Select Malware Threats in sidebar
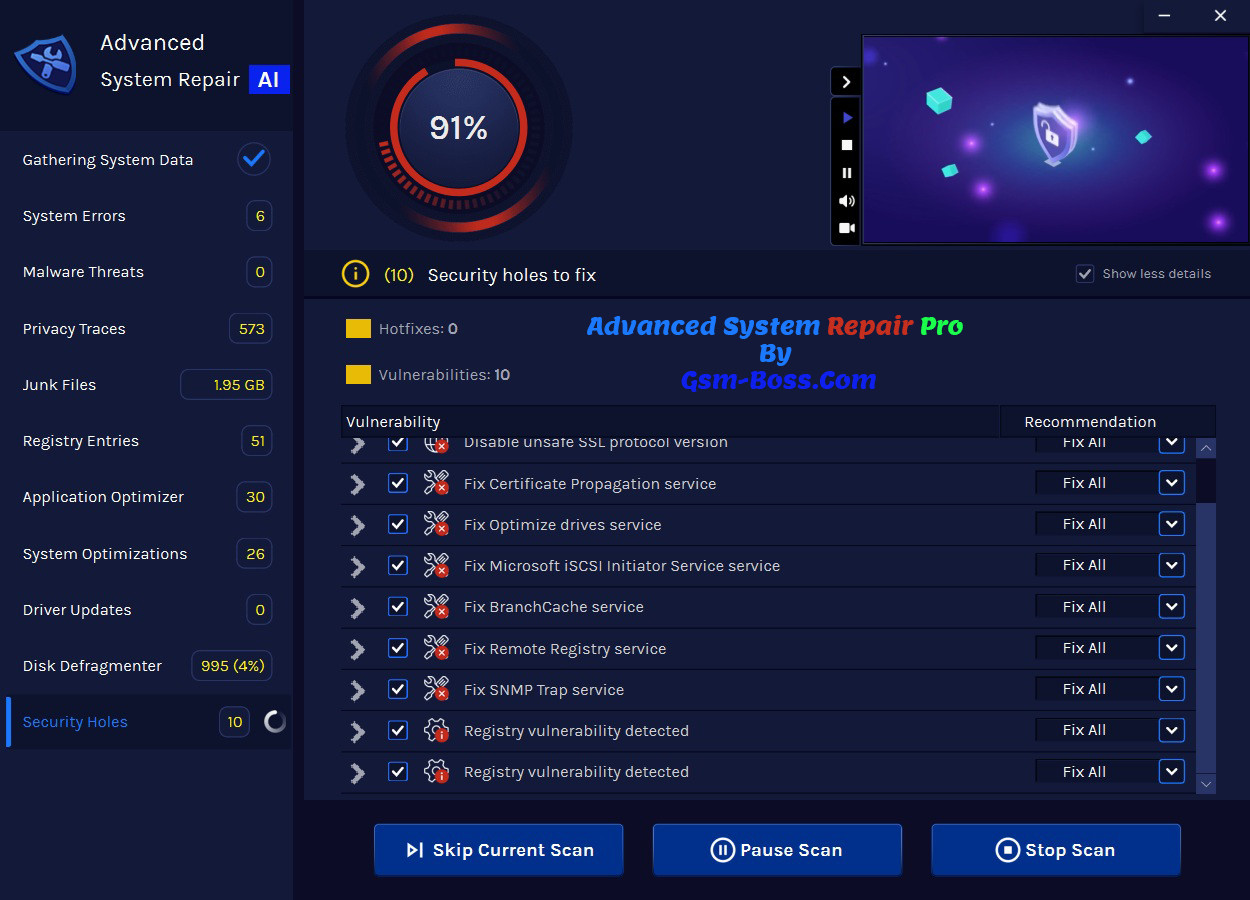The width and height of the screenshot is (1250, 900). point(146,272)
